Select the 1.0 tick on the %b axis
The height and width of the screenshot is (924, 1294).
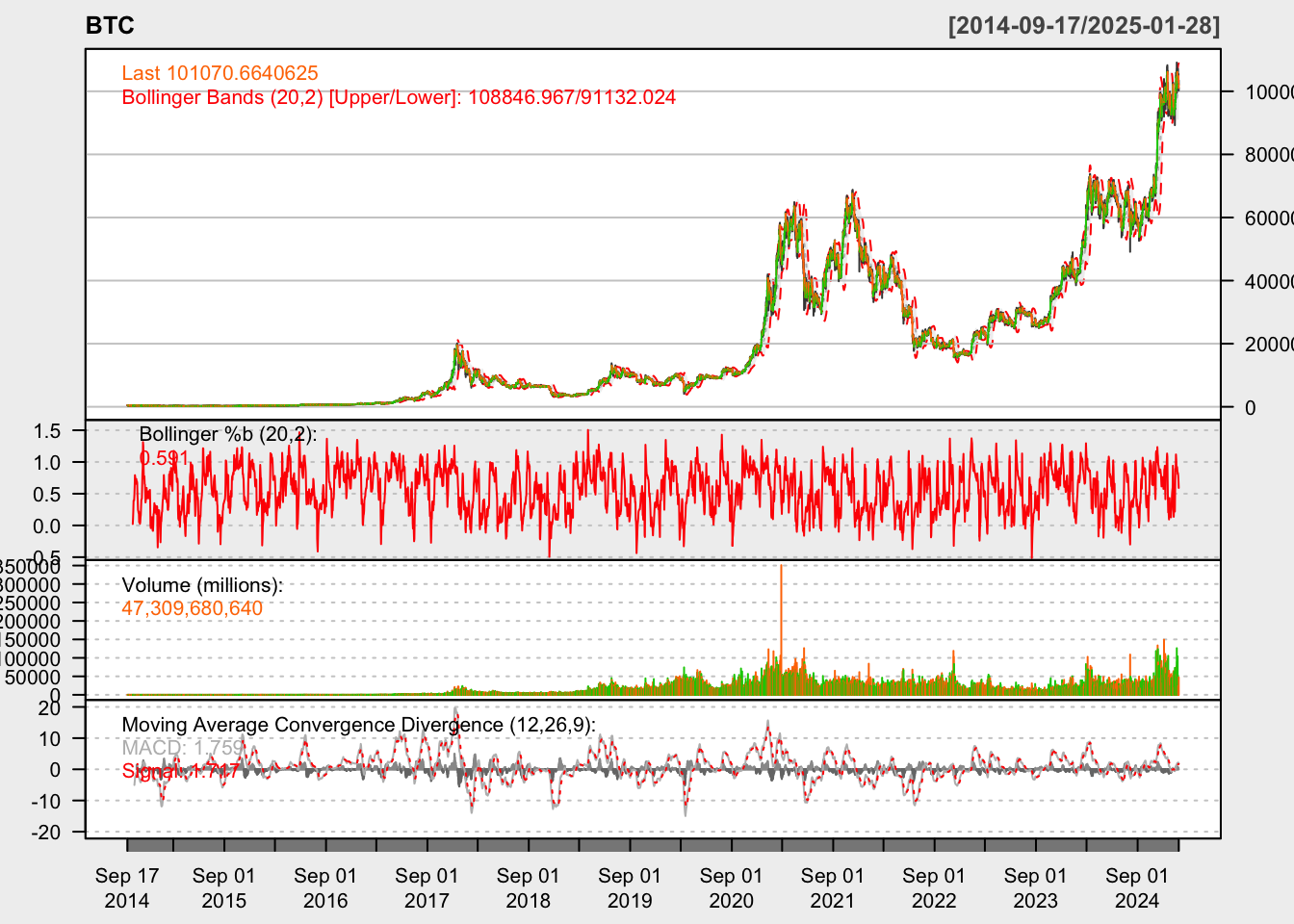pyautogui.click(x=46, y=463)
